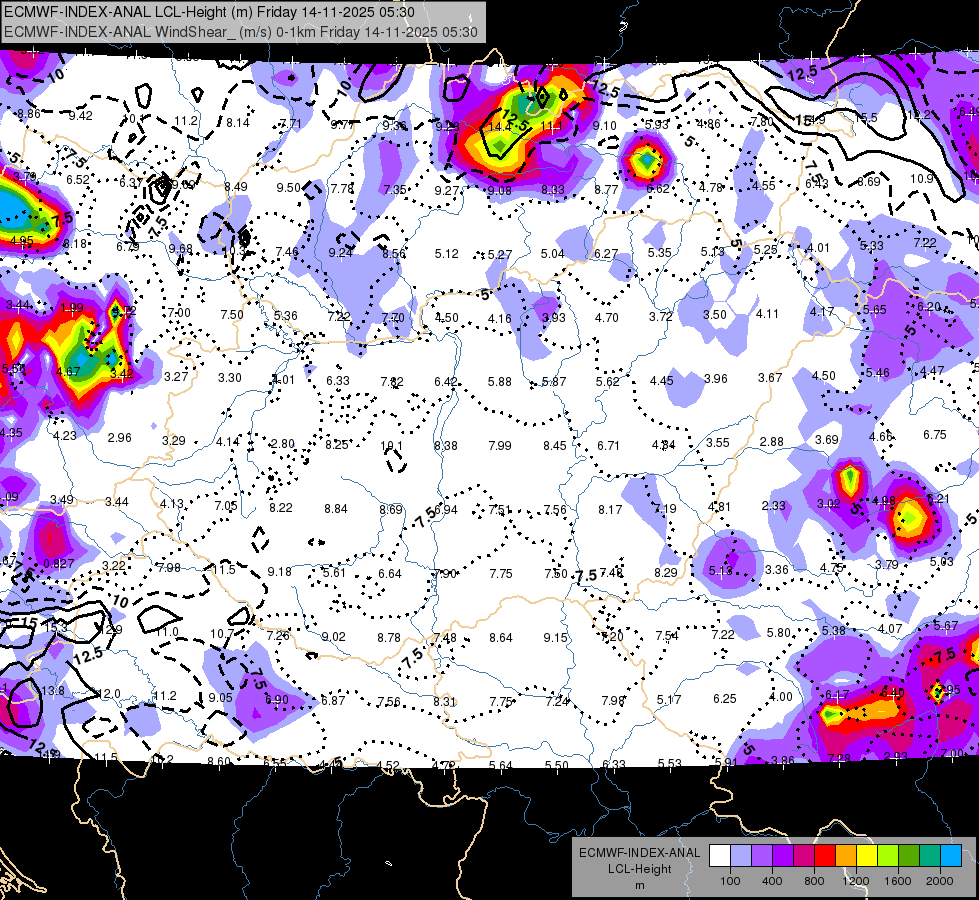
Task: Click the wind shear value 6.64
Action: pyautogui.click(x=390, y=573)
